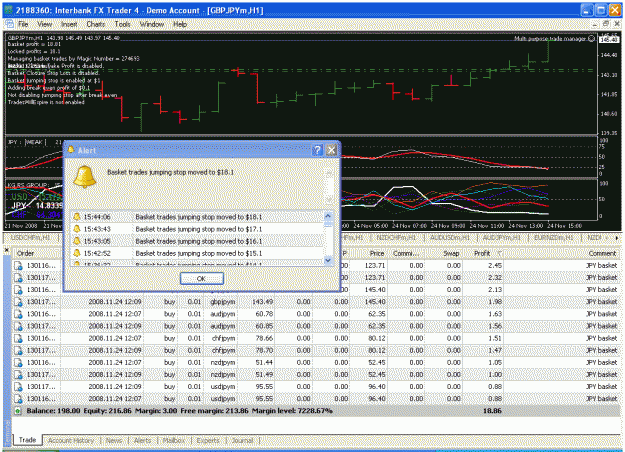Open the Alerts terminal tab

coord(142,440)
